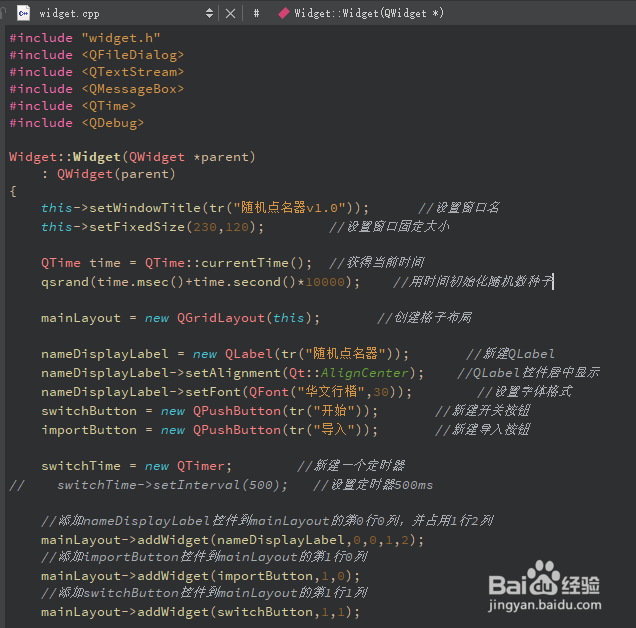Click the line #include <QDebug>
This screenshot has width=636, height=628.
[77, 123]
